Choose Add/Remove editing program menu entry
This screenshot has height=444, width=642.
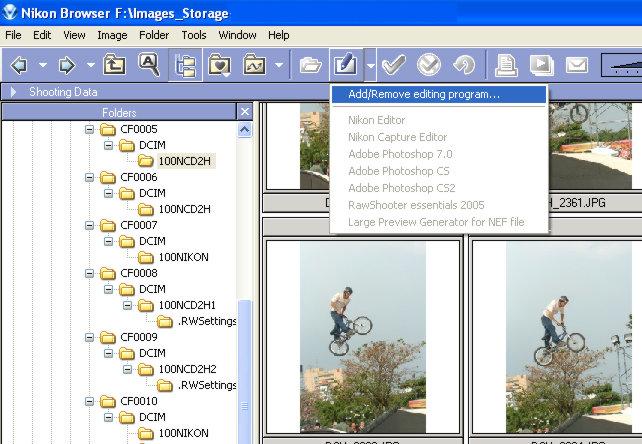pos(439,94)
